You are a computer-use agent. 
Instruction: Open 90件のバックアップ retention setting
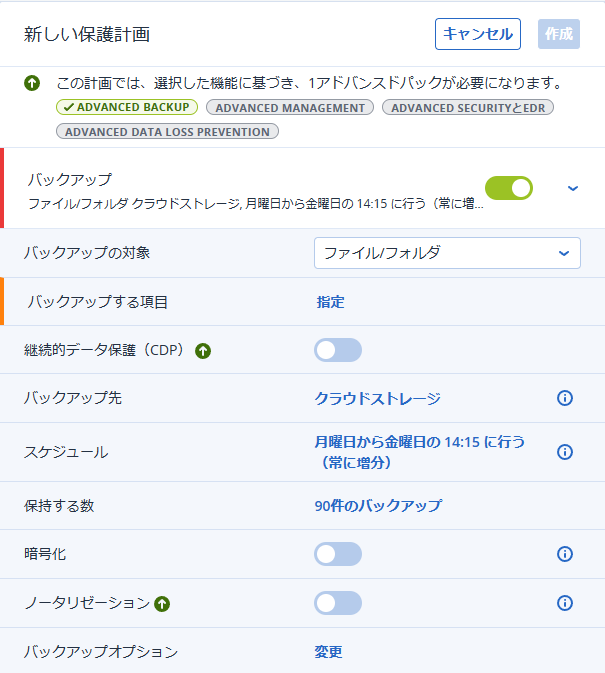click(x=378, y=505)
